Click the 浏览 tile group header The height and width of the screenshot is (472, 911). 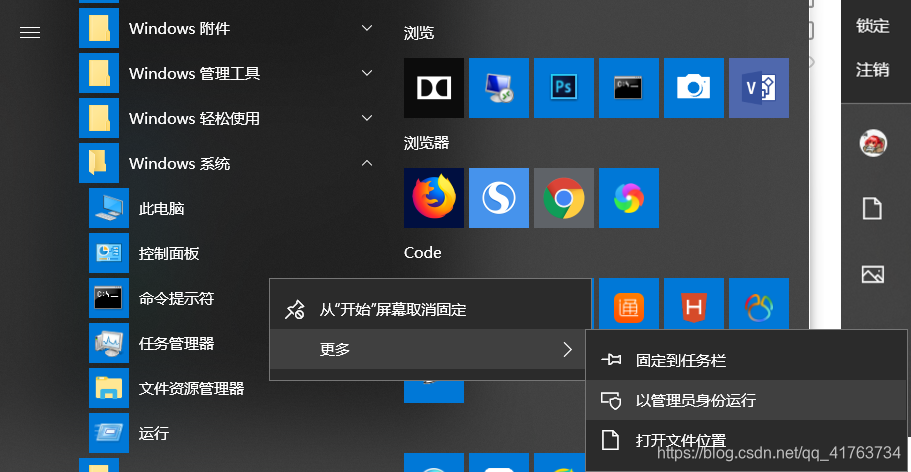tap(419, 33)
